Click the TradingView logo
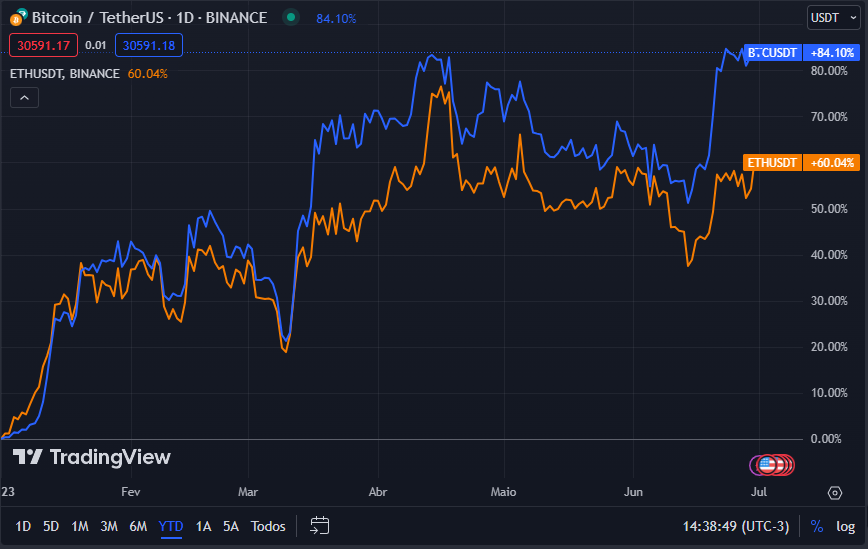 pyautogui.click(x=92, y=457)
